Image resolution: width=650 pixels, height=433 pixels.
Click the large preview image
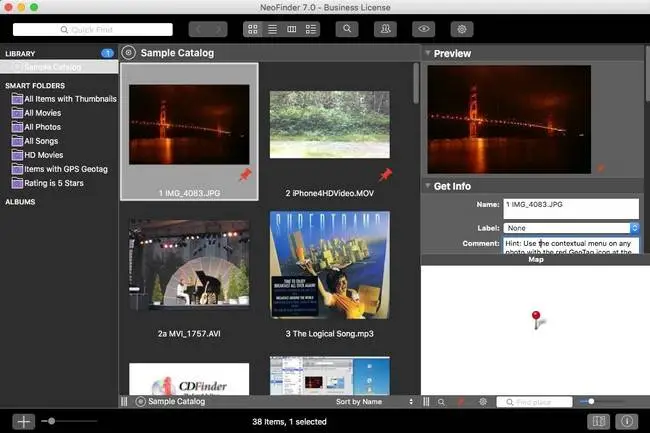pyautogui.click(x=509, y=119)
